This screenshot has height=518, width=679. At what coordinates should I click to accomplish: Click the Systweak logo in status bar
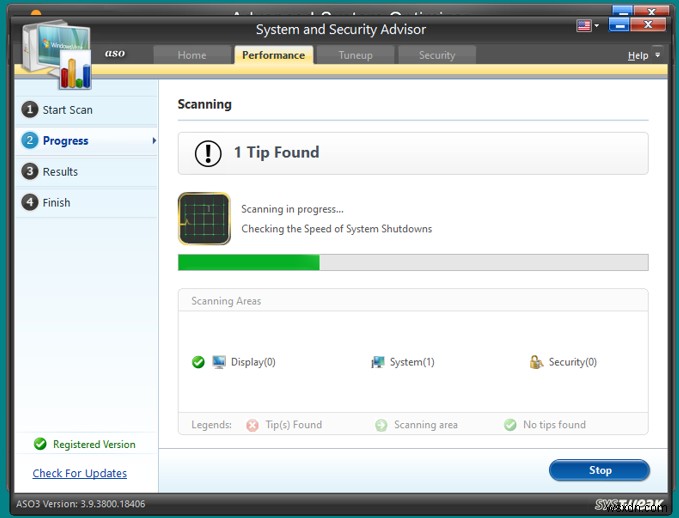(630, 505)
